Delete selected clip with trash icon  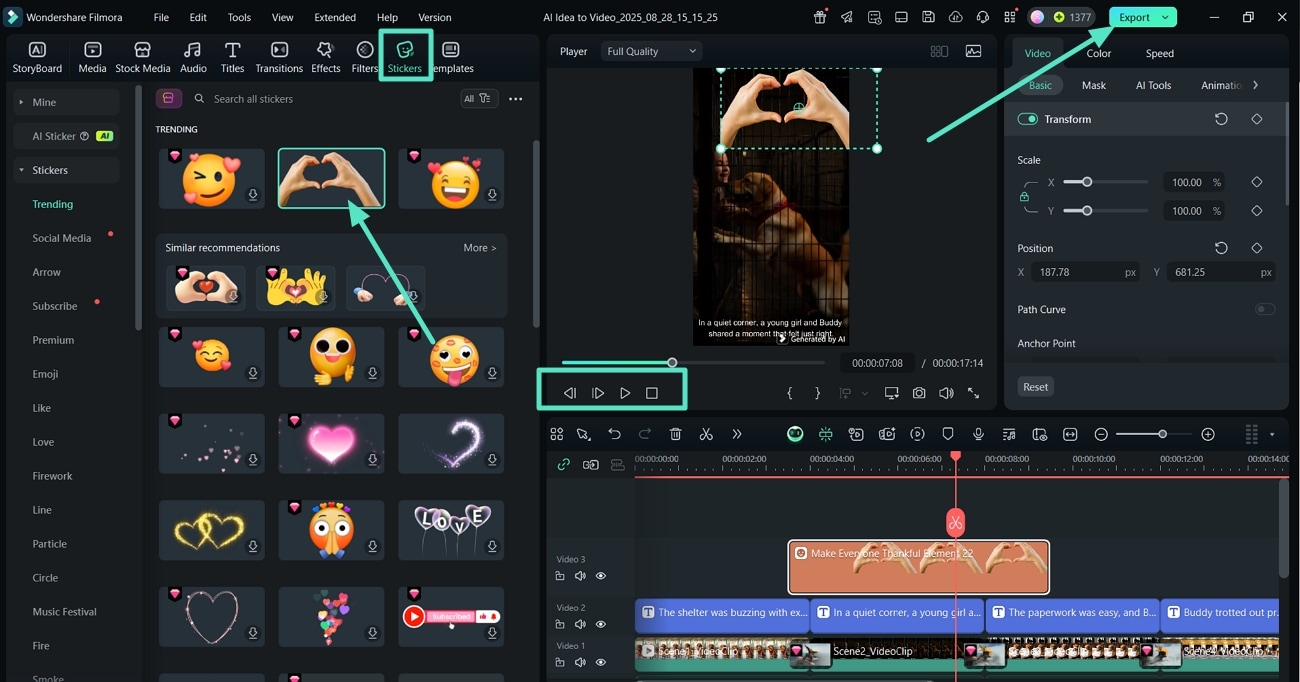[x=675, y=434]
